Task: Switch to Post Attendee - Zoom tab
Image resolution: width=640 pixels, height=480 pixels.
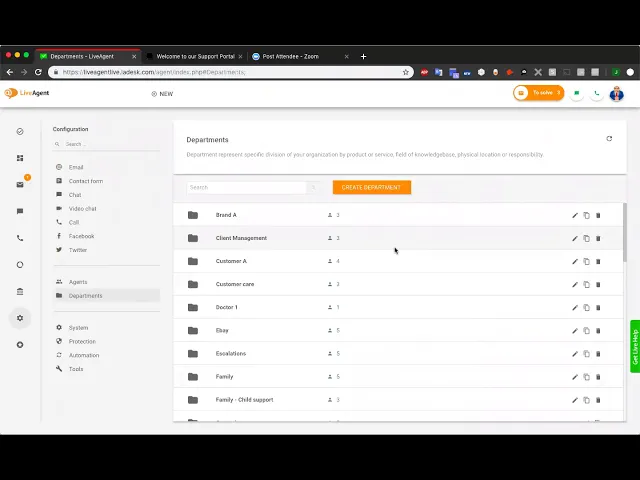Action: tap(300, 56)
